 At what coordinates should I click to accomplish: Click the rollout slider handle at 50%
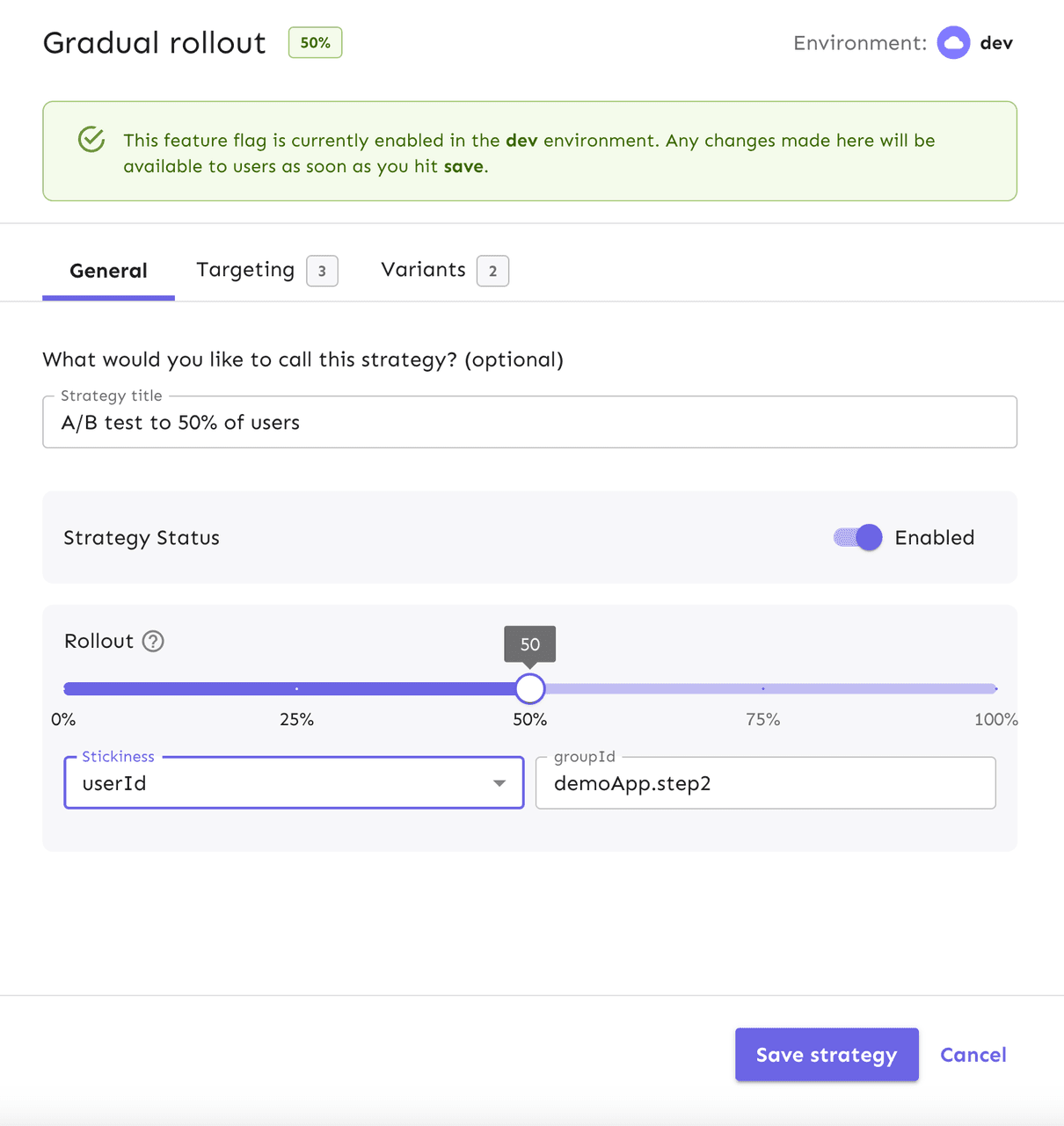[529, 689]
